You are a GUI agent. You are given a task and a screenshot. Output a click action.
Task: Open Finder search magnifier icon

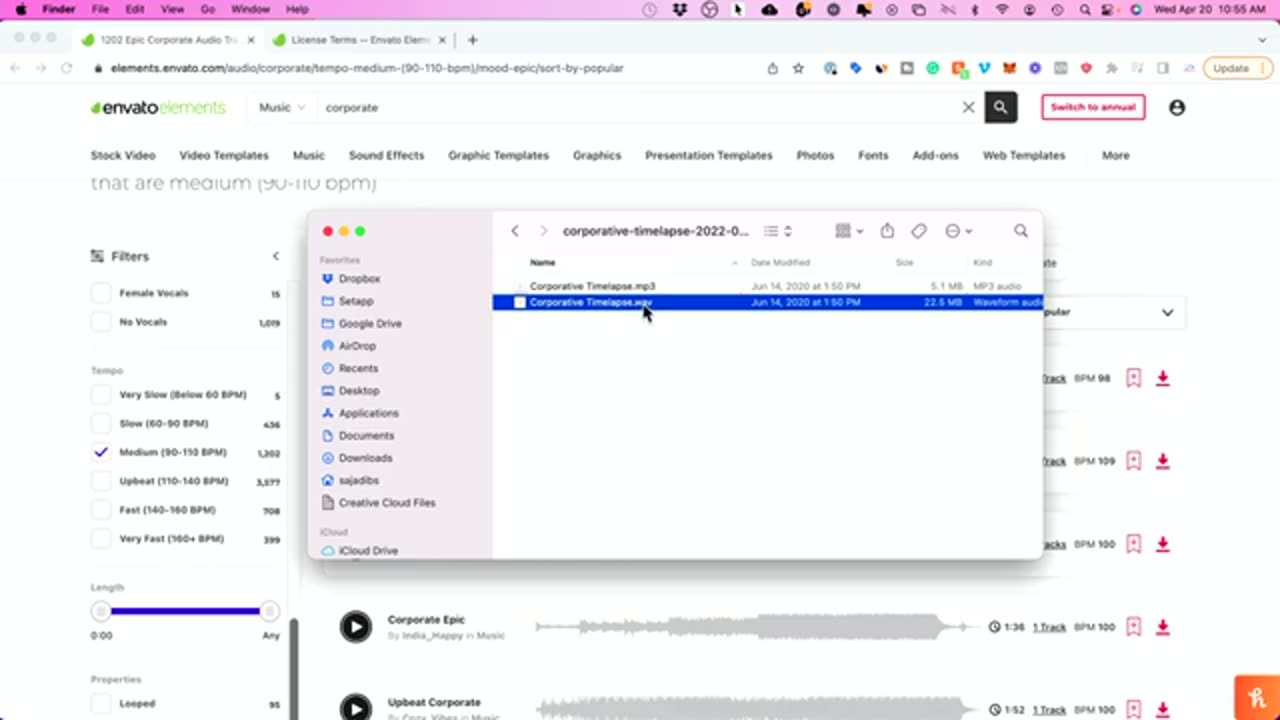(x=1021, y=231)
